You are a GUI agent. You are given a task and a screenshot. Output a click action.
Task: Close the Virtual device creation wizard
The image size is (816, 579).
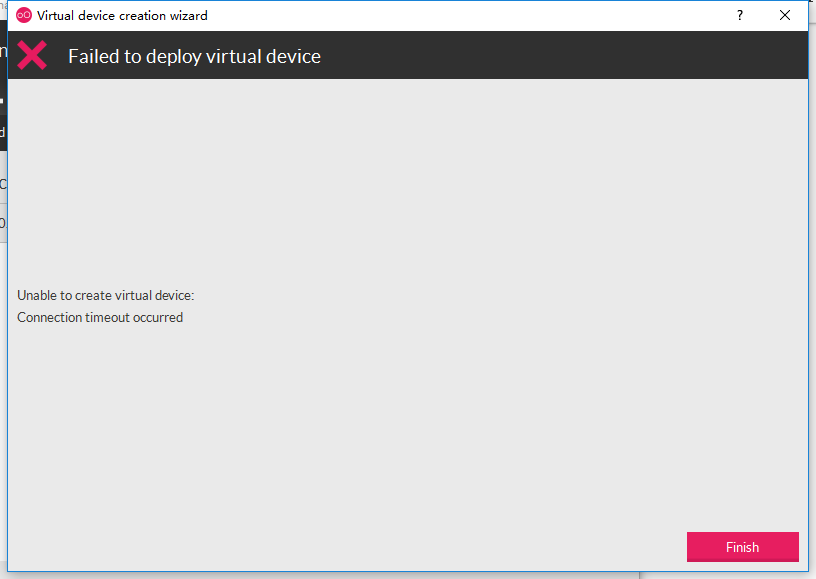point(785,15)
